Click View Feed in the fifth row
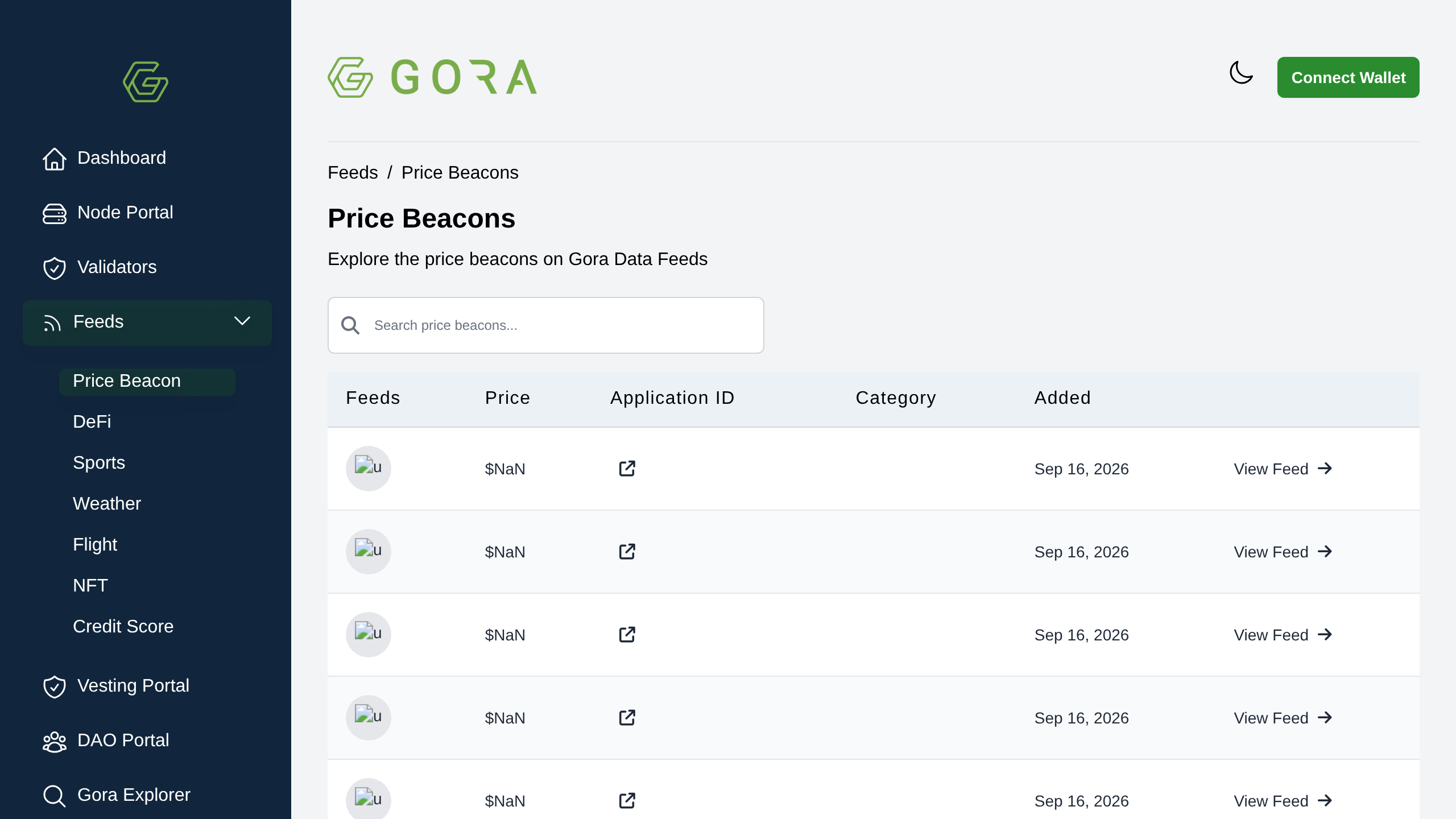The height and width of the screenshot is (819, 1456). click(x=1283, y=801)
